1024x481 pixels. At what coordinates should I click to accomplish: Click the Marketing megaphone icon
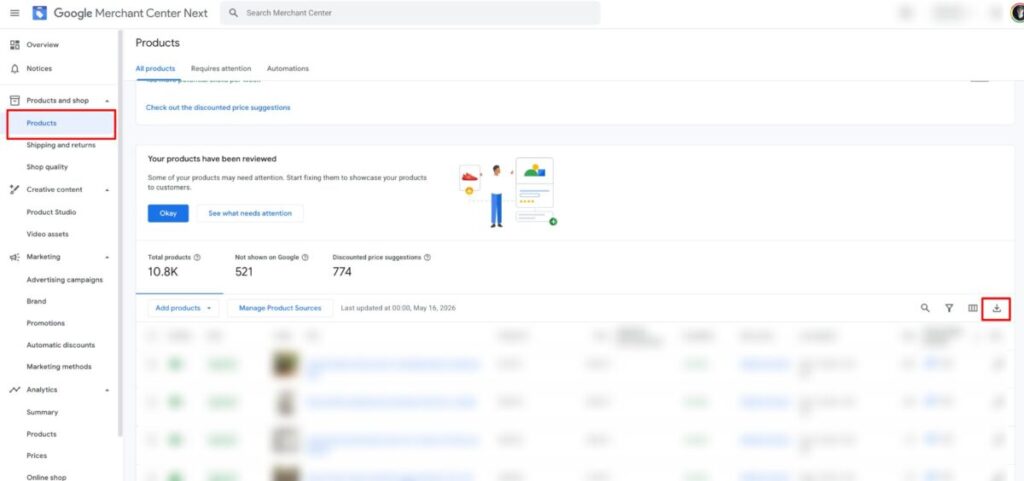(14, 257)
